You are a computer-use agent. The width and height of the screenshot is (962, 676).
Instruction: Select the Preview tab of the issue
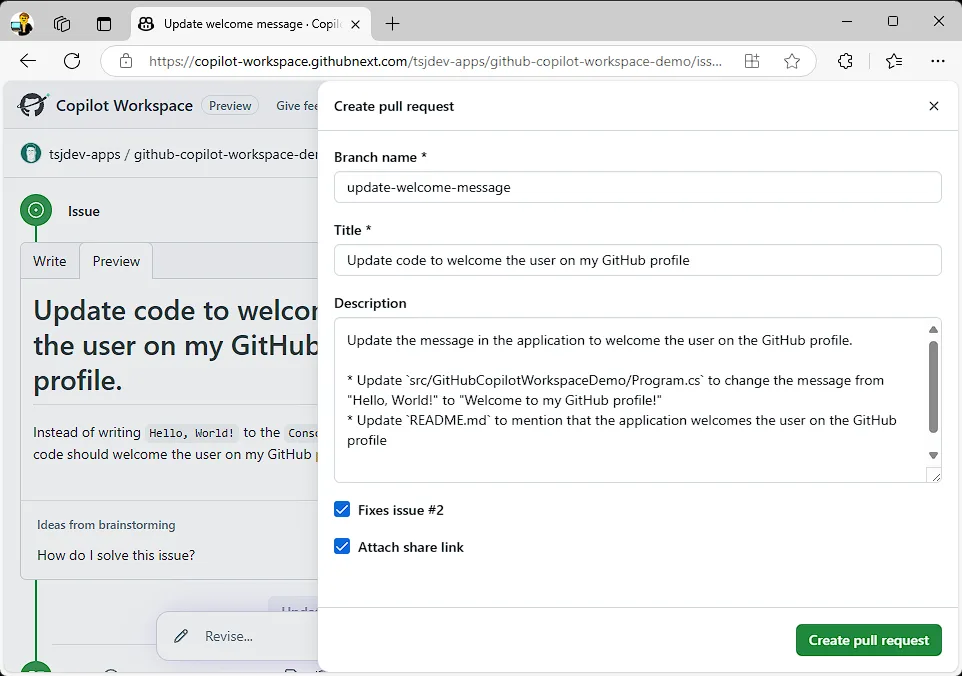point(116,261)
